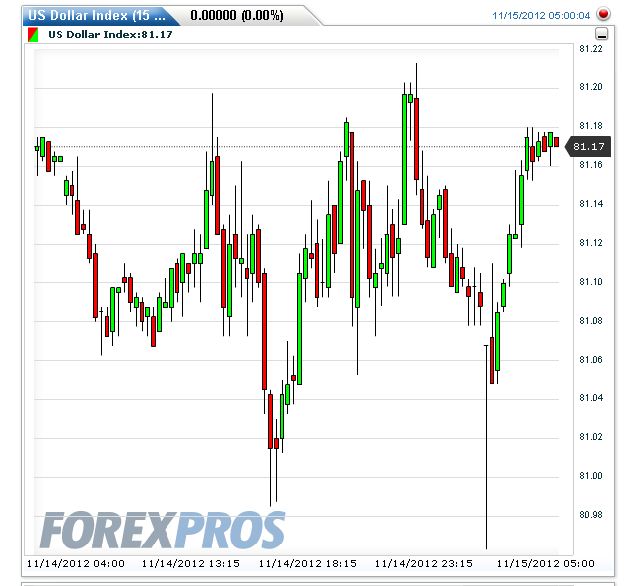Click the 81.18 price axis label
Screen dimensions: 625x586
[591, 126]
